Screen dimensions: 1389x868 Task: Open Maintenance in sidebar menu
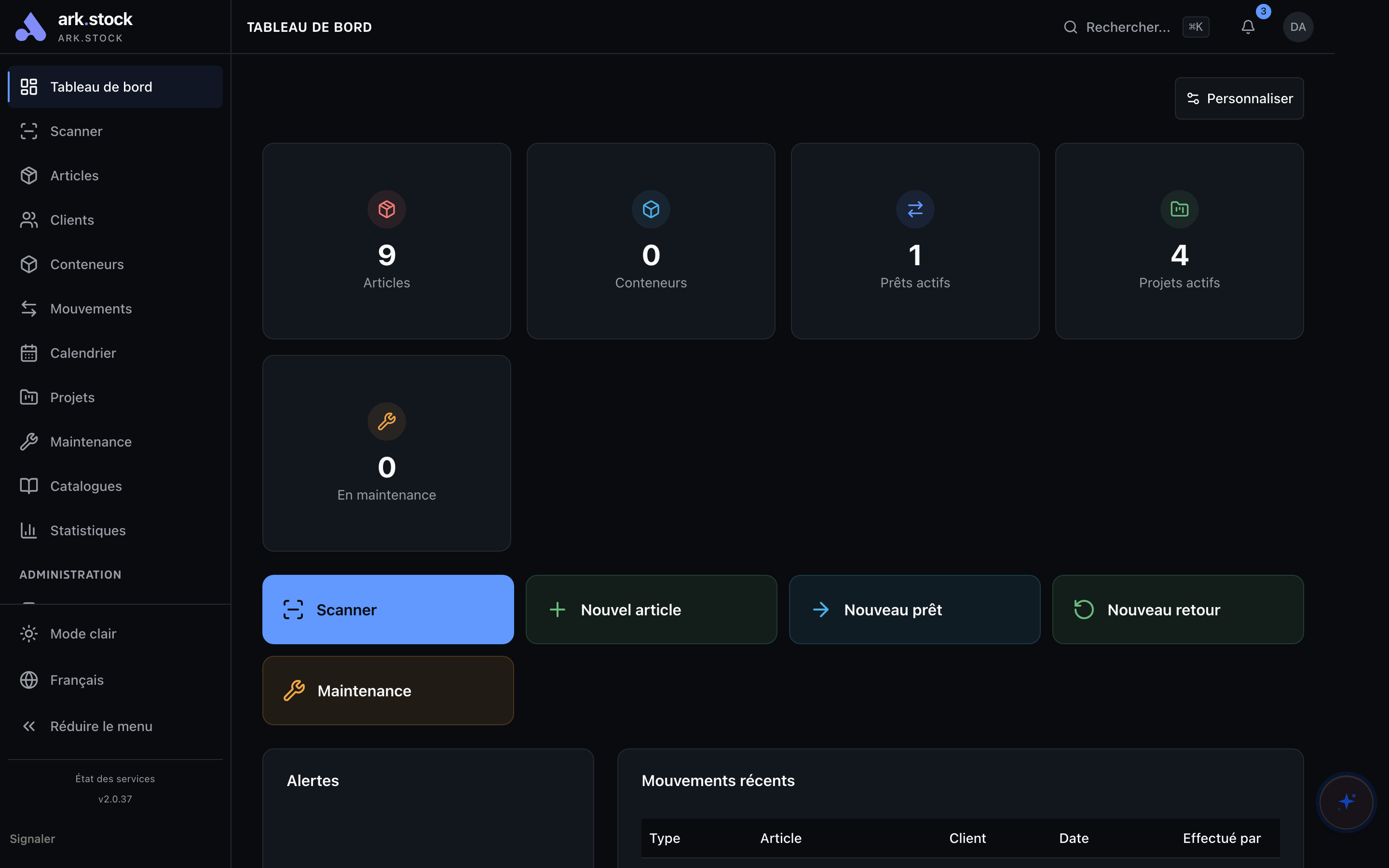click(115, 441)
